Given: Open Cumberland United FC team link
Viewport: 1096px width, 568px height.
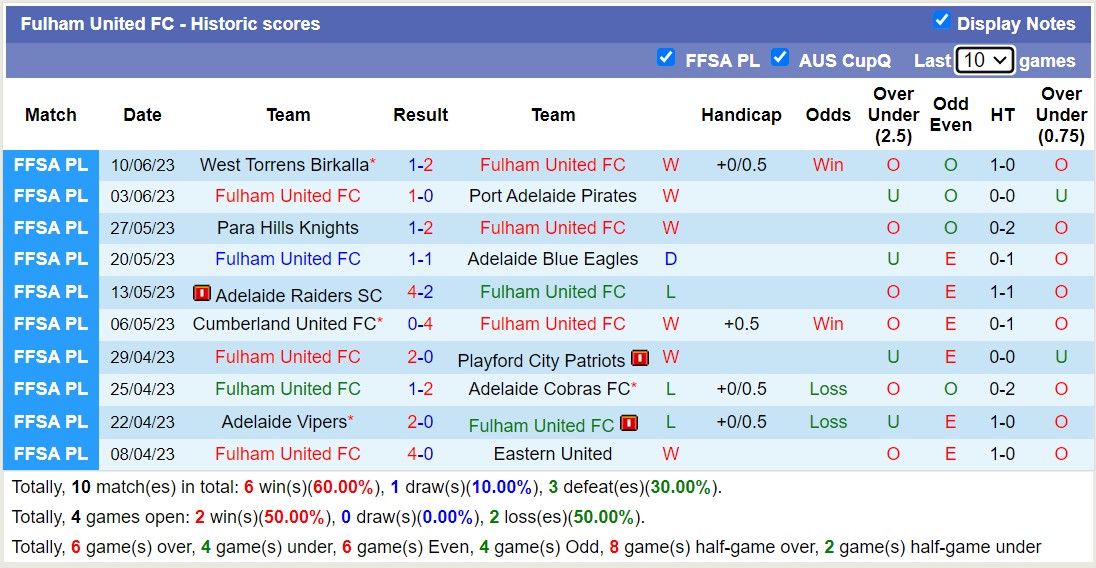Looking at the screenshot, I should (x=284, y=323).
